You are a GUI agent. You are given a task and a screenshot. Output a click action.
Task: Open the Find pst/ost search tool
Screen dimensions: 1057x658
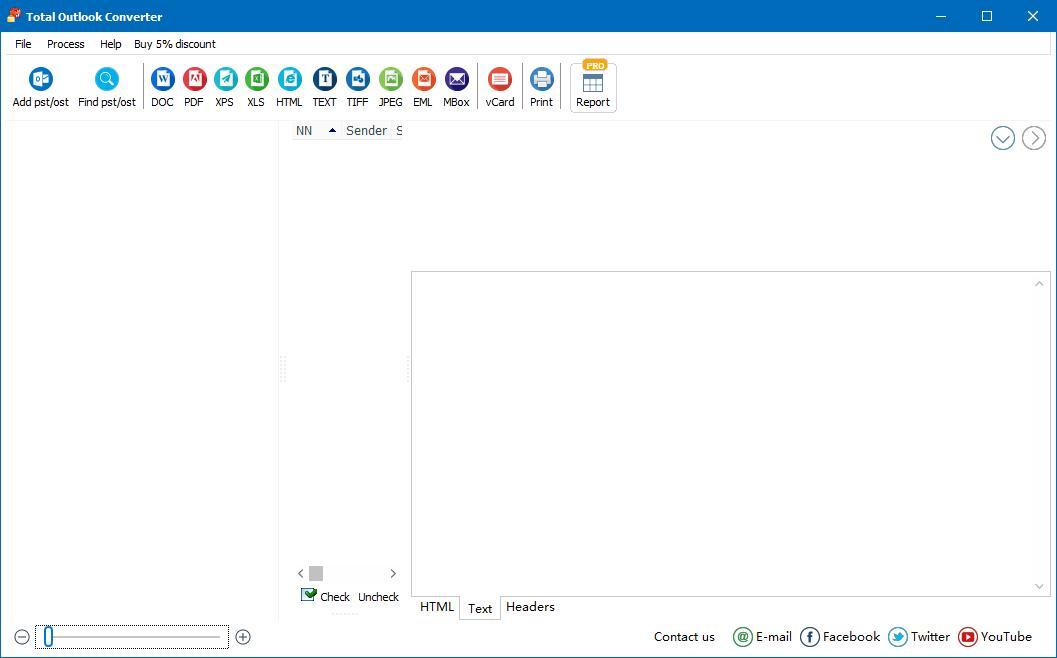coord(106,80)
